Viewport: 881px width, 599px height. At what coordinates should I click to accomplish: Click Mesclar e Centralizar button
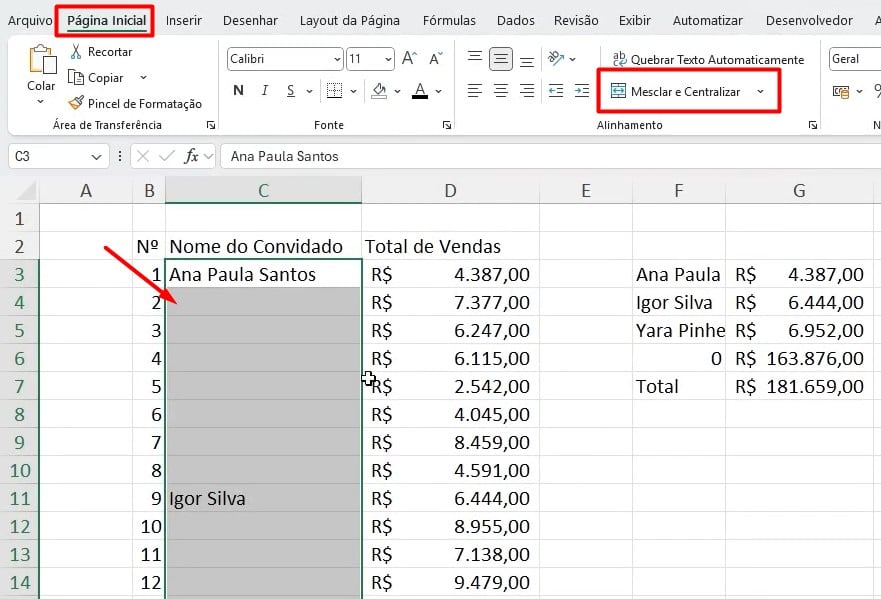676,92
